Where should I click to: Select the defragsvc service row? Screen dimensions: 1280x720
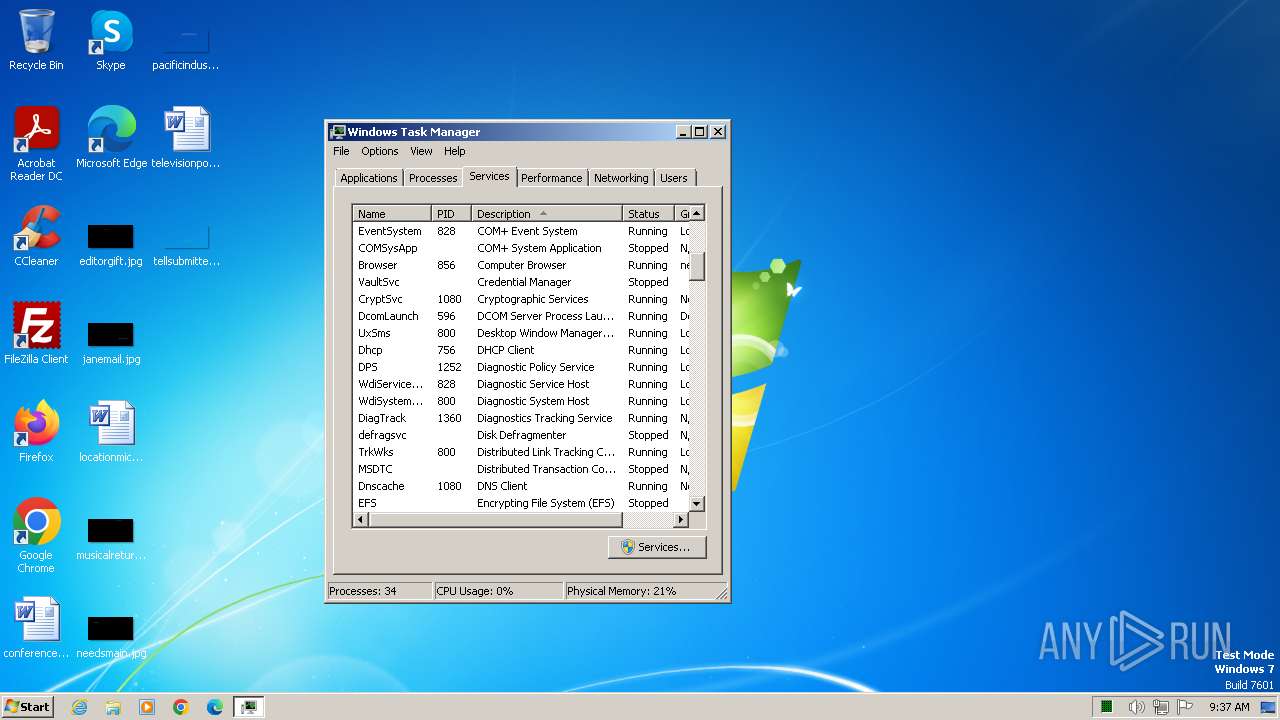pos(521,435)
